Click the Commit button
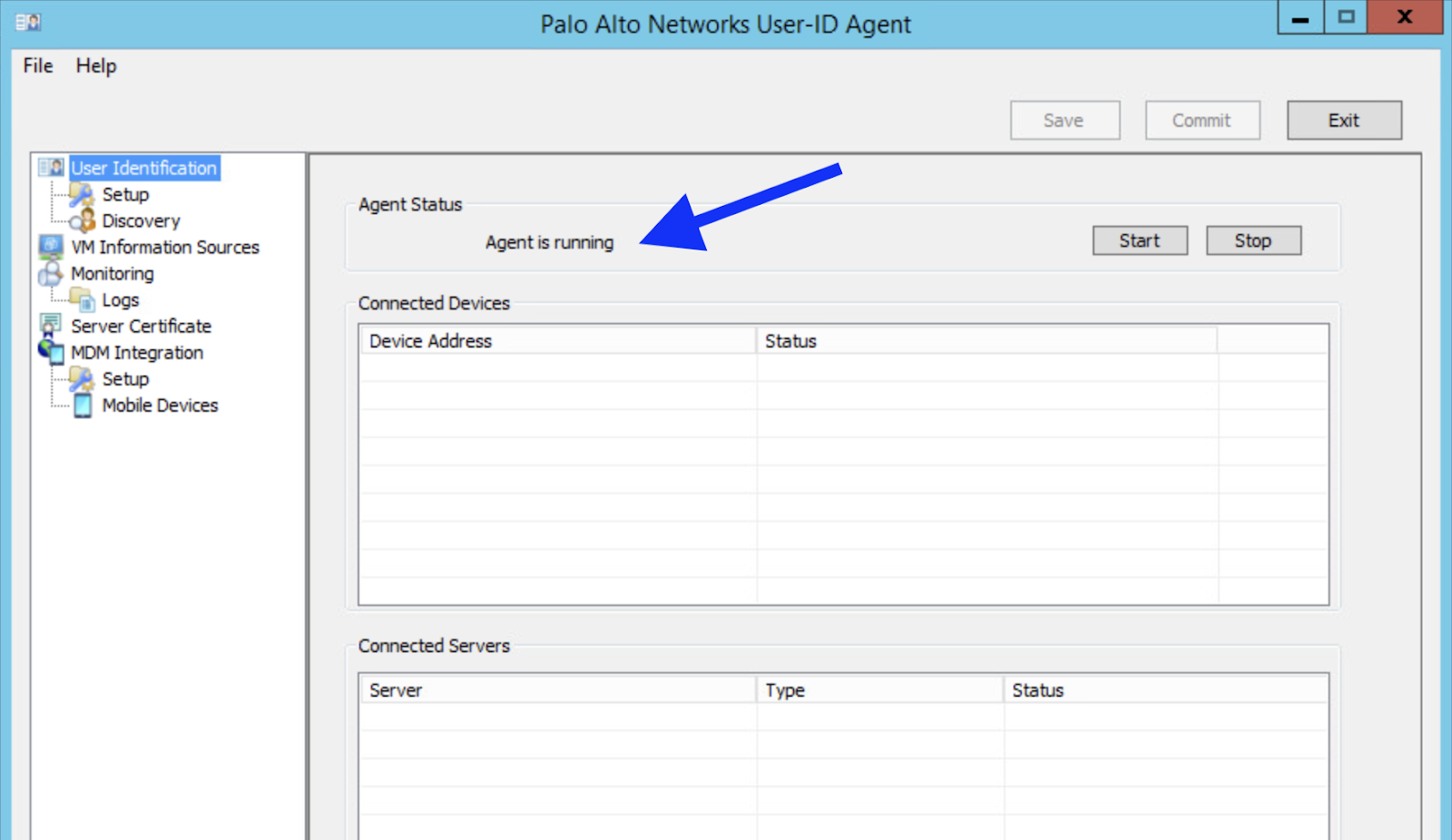The width and height of the screenshot is (1452, 840). (1202, 120)
